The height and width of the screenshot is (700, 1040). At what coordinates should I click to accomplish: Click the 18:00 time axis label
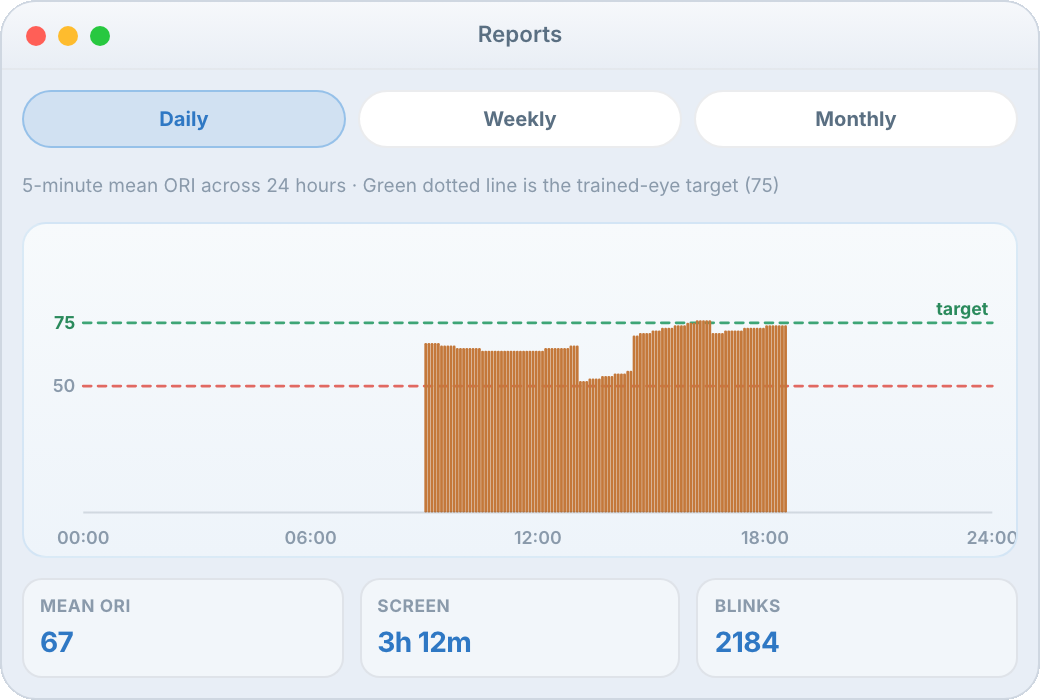coord(765,537)
